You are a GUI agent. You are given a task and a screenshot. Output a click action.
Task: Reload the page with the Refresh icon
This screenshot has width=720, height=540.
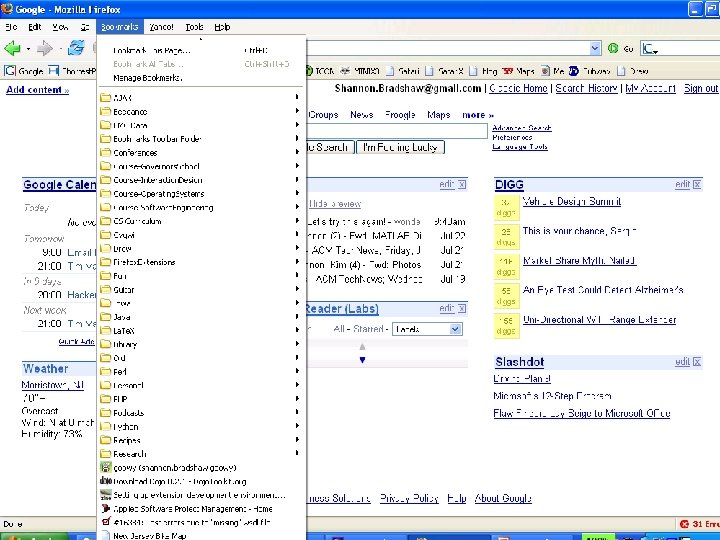(76, 48)
